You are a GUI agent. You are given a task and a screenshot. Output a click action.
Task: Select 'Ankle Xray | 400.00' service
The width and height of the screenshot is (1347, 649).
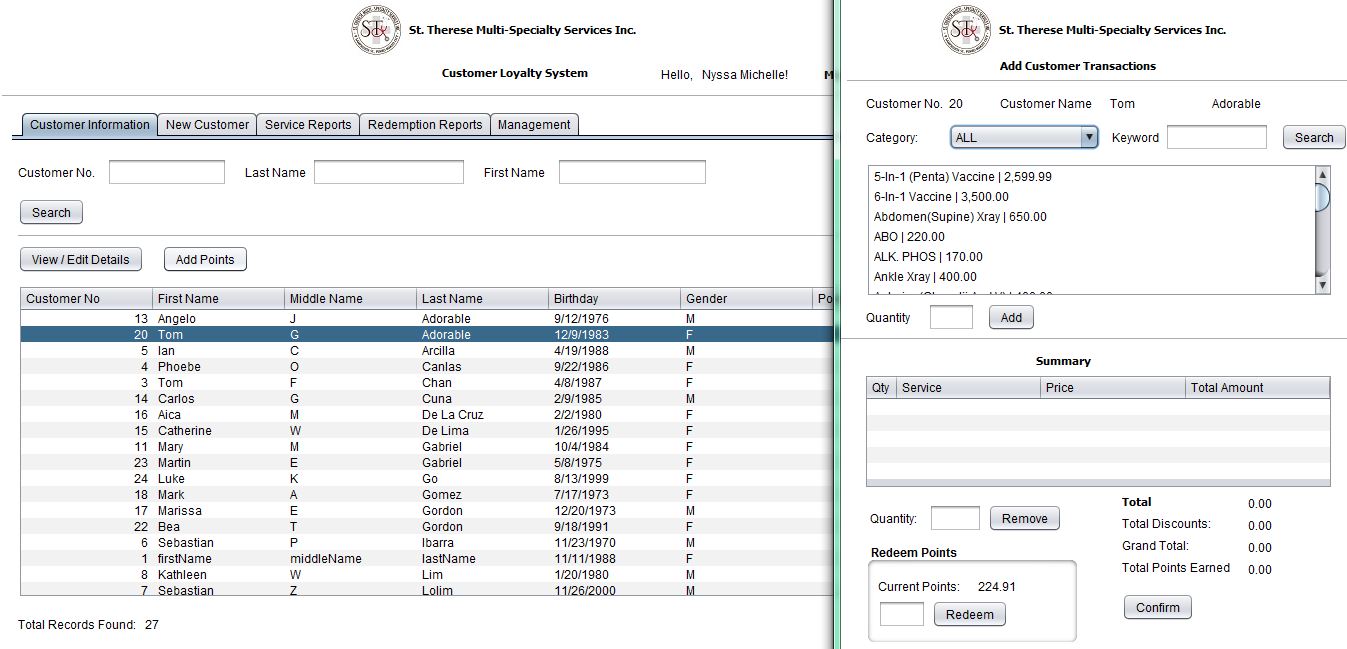(x=1091, y=277)
